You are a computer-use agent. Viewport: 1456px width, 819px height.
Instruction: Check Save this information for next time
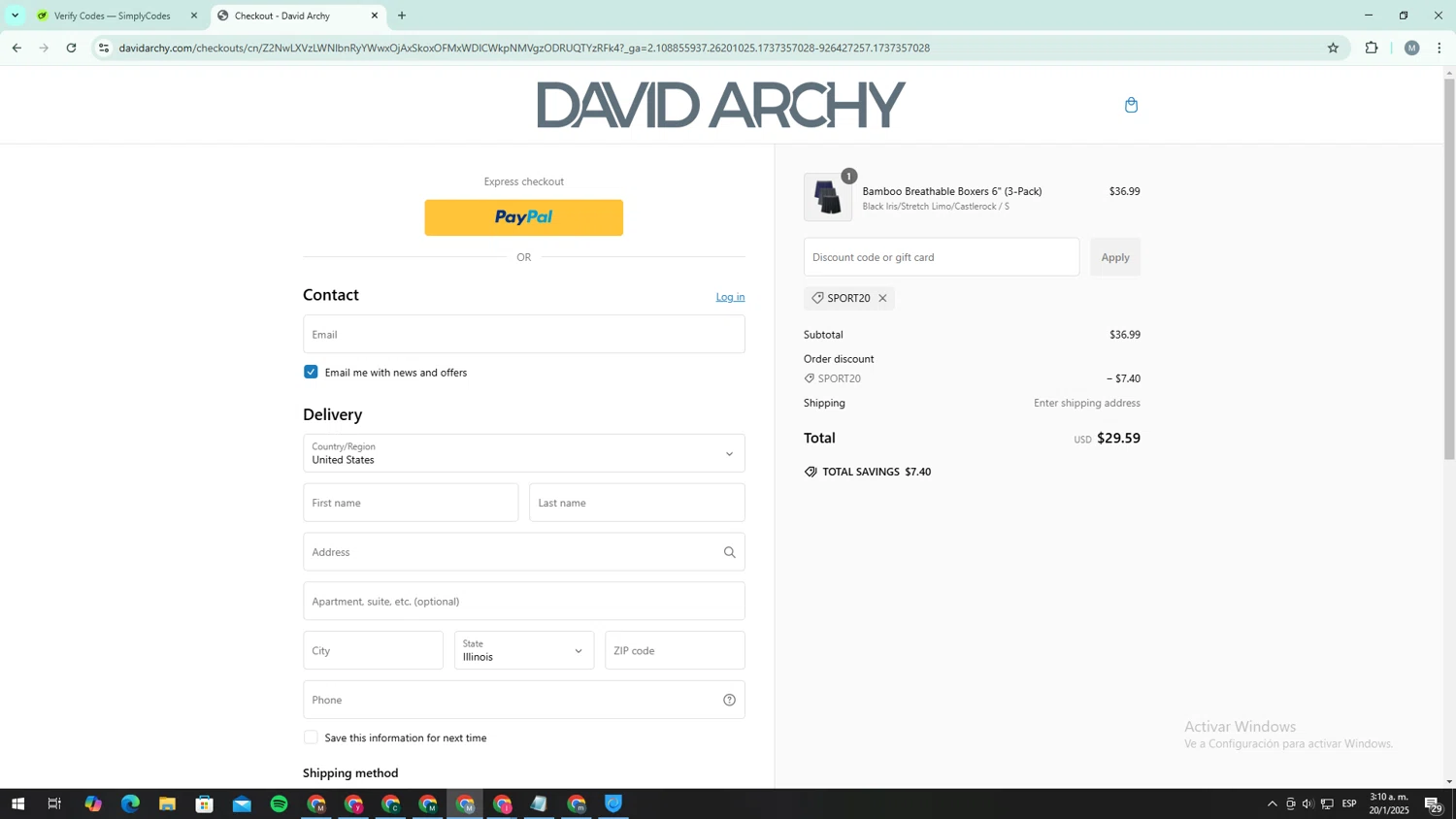tap(311, 737)
